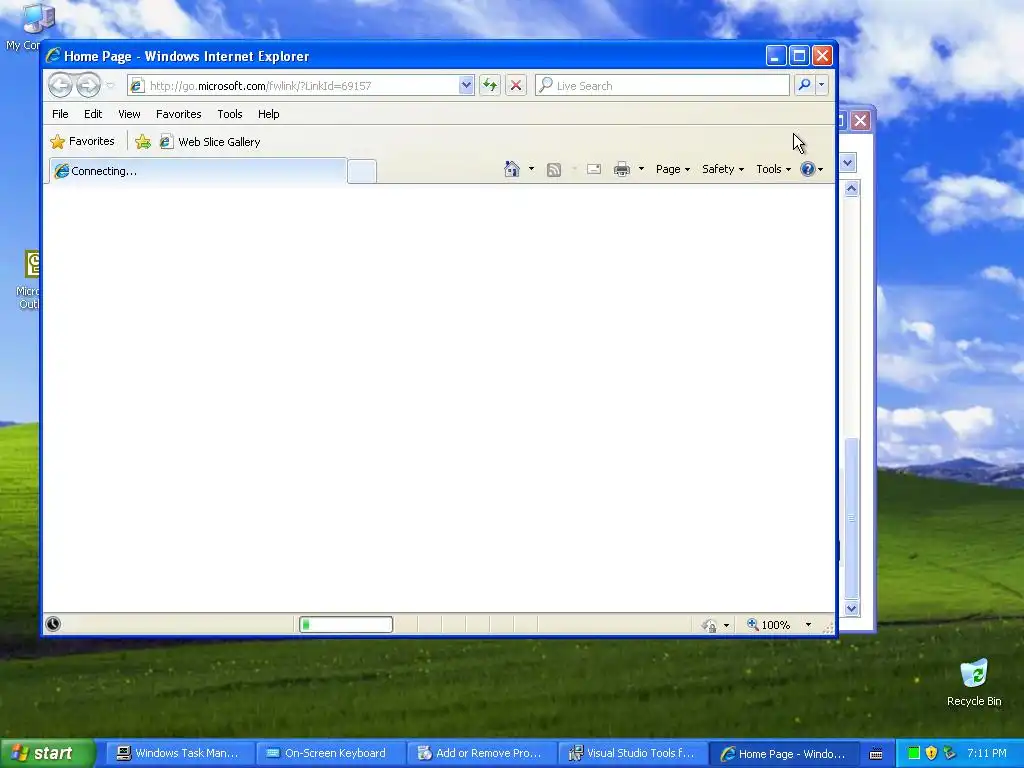Click scroll up arrow in background window
The image size is (1024, 768).
coord(852,189)
